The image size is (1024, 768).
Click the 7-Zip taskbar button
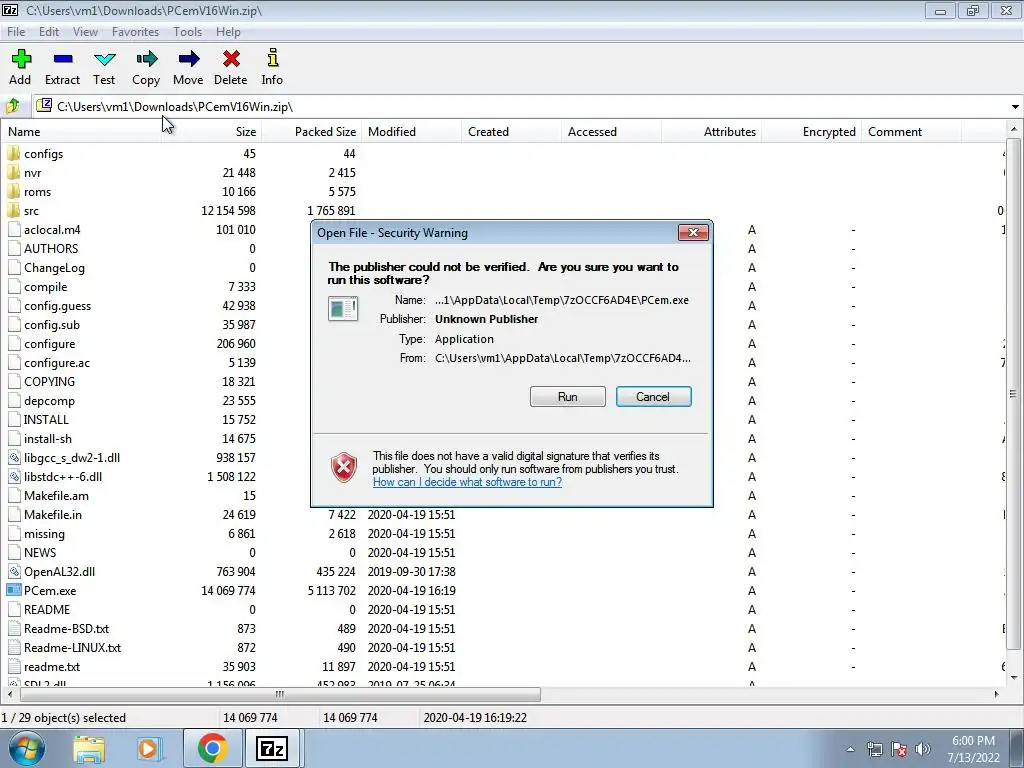pyautogui.click(x=272, y=748)
